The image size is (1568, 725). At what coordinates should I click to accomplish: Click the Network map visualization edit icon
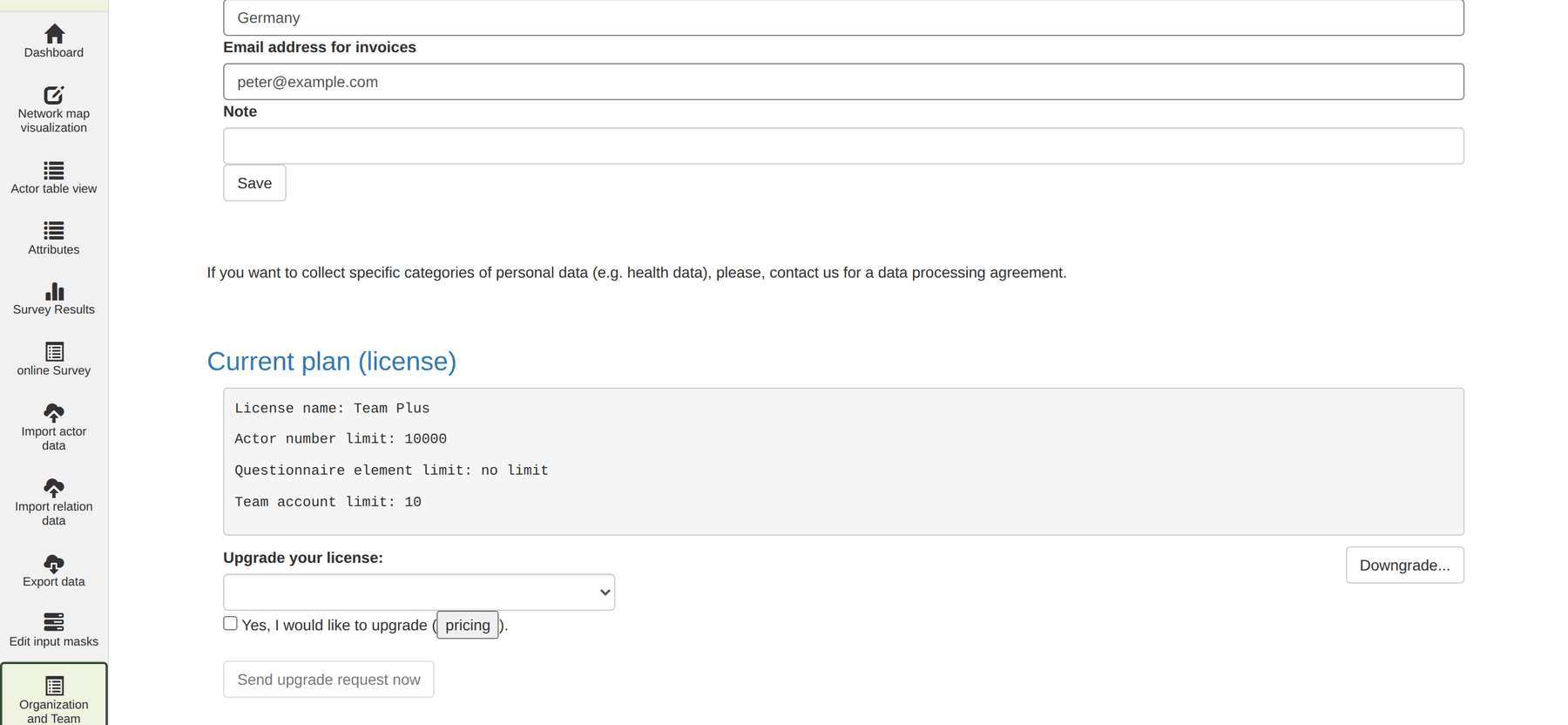click(x=54, y=94)
